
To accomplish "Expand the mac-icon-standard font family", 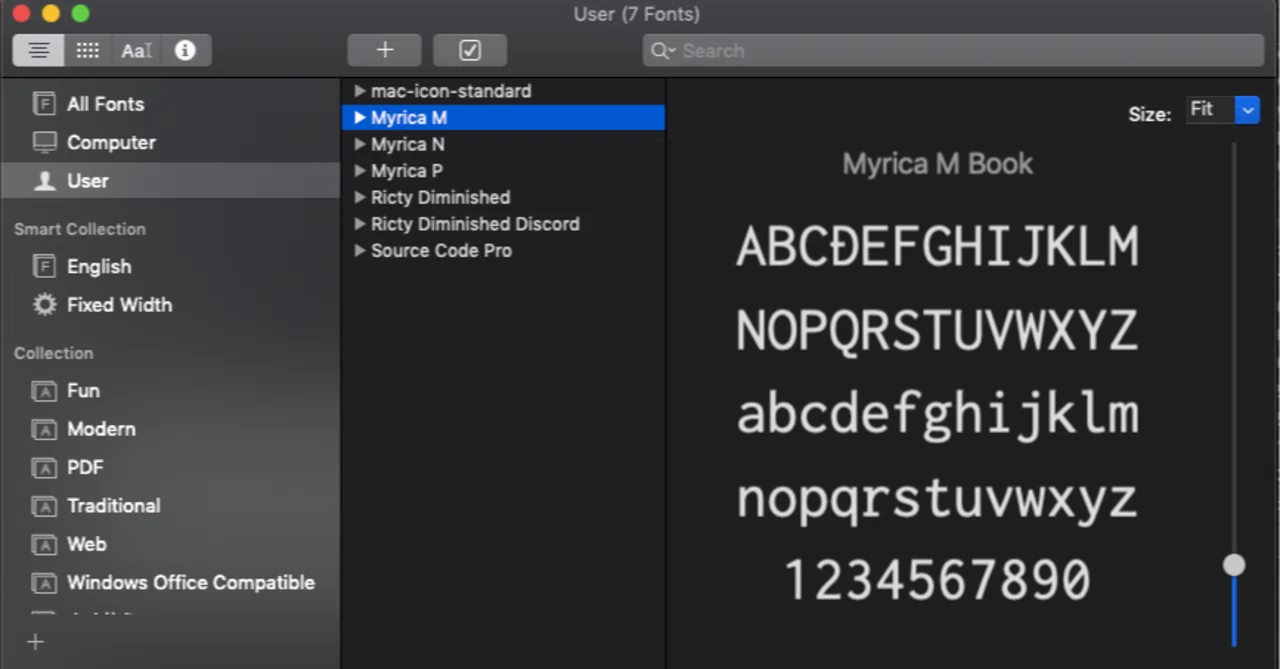I will coord(360,91).
